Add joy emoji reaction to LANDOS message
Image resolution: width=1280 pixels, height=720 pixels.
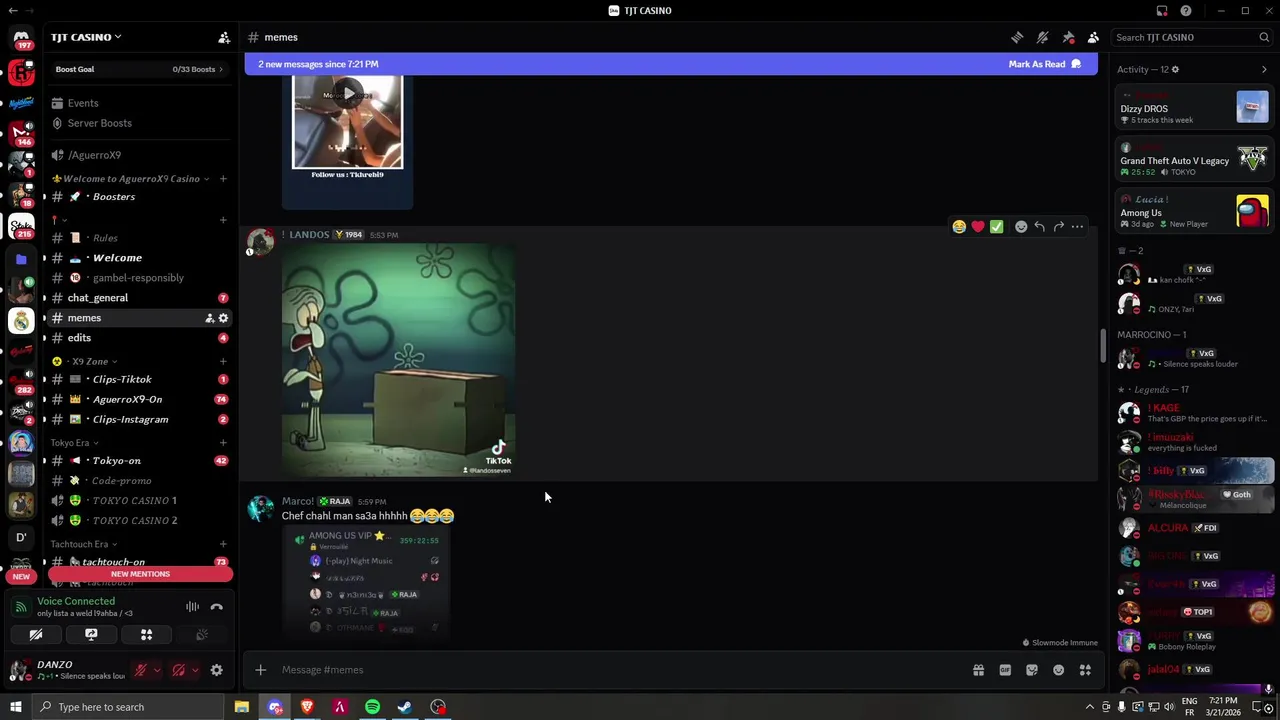point(959,227)
